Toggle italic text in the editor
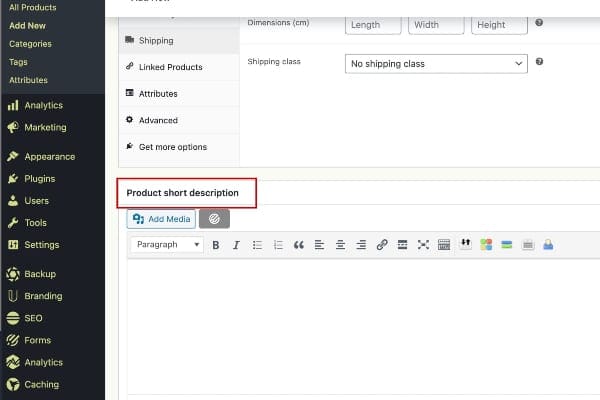The width and height of the screenshot is (600, 400). point(236,245)
